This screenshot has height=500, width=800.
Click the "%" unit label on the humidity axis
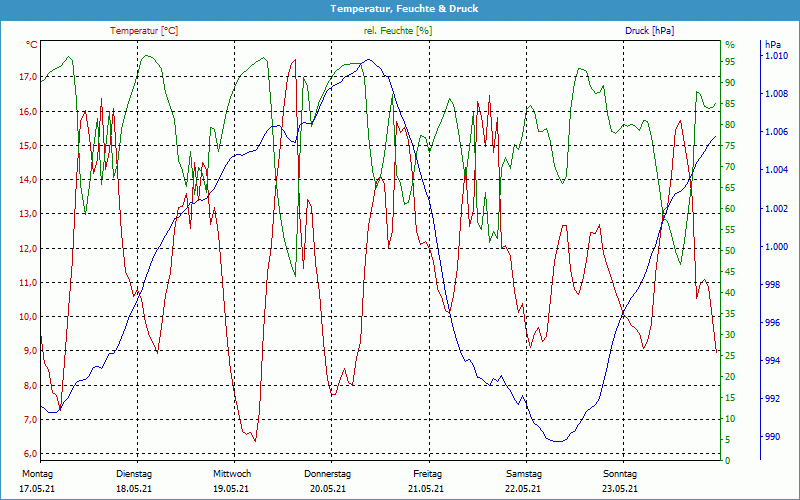pyautogui.click(x=730, y=45)
